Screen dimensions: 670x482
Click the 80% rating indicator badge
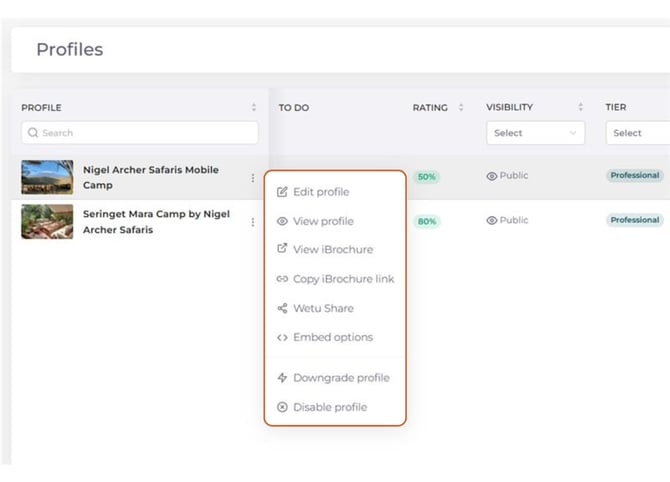pos(427,221)
